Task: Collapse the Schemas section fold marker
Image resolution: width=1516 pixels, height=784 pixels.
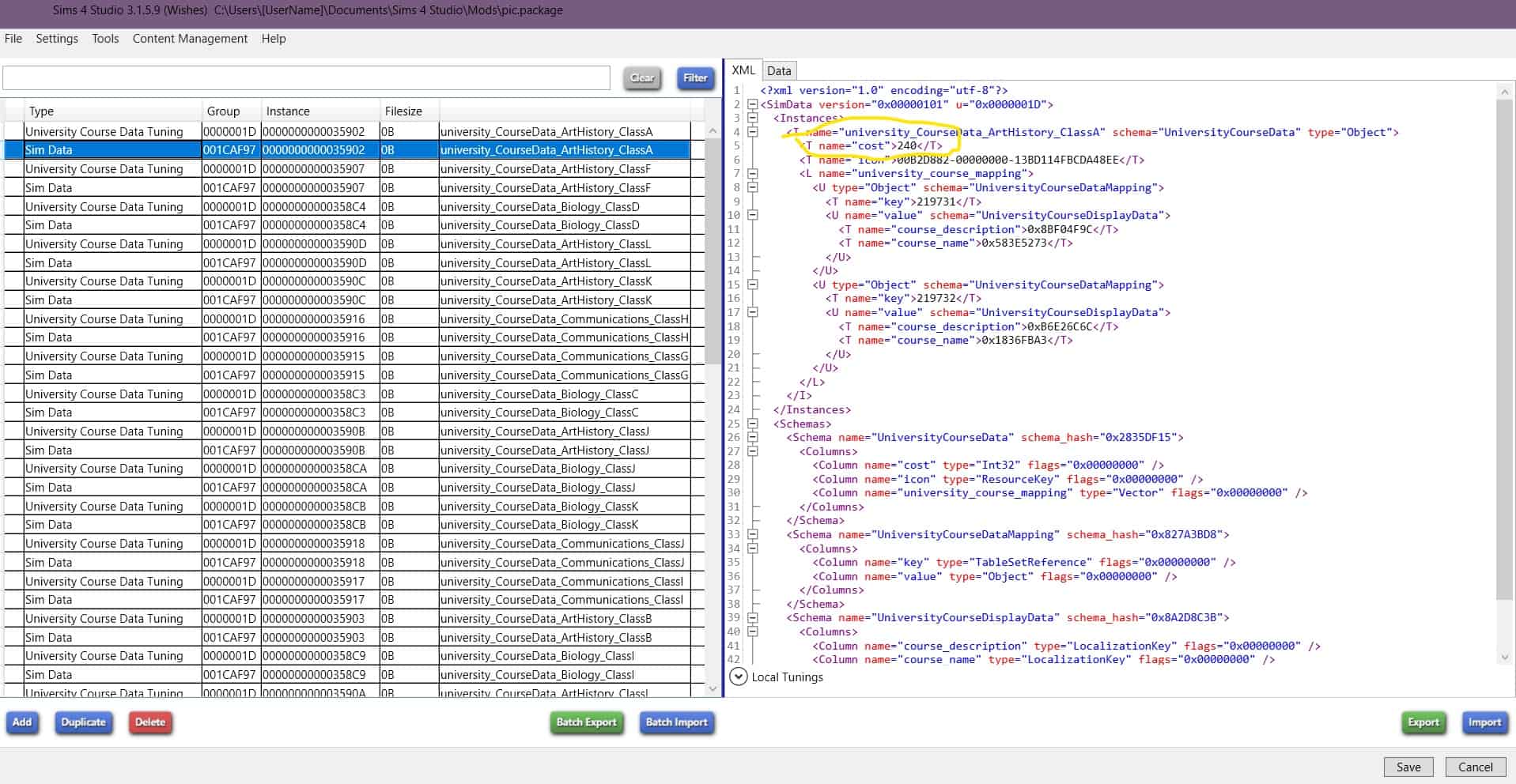Action: (753, 424)
